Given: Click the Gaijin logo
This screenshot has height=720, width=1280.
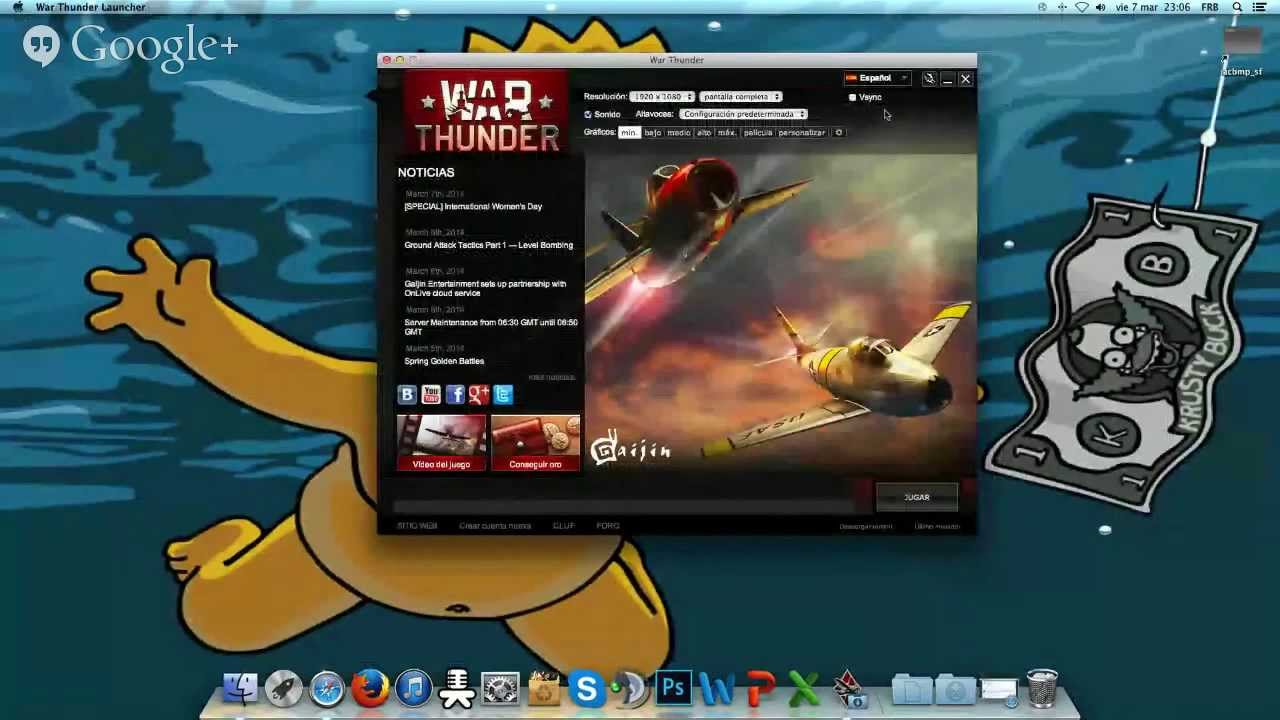Looking at the screenshot, I should pyautogui.click(x=630, y=448).
